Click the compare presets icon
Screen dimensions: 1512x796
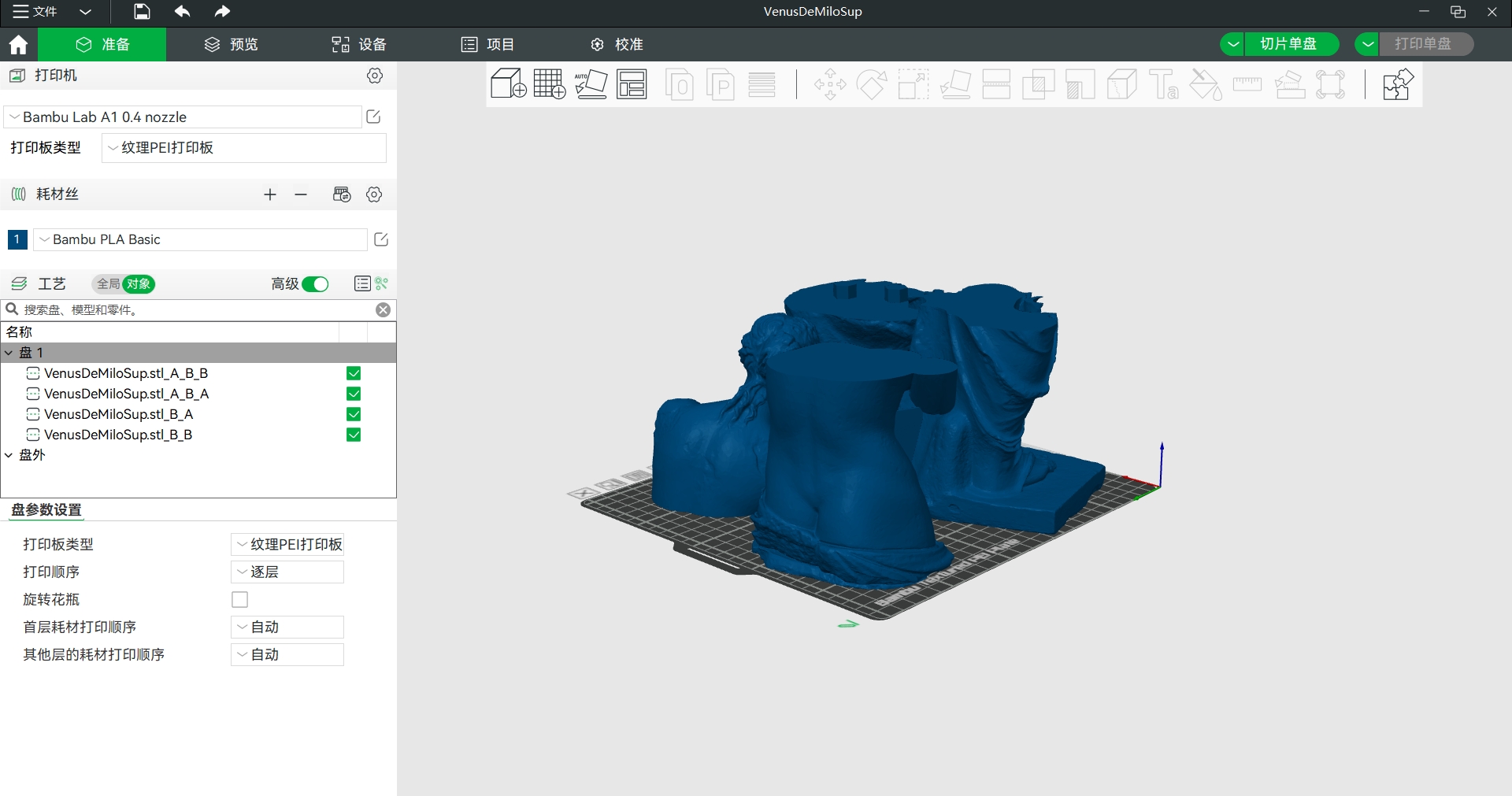tap(382, 283)
